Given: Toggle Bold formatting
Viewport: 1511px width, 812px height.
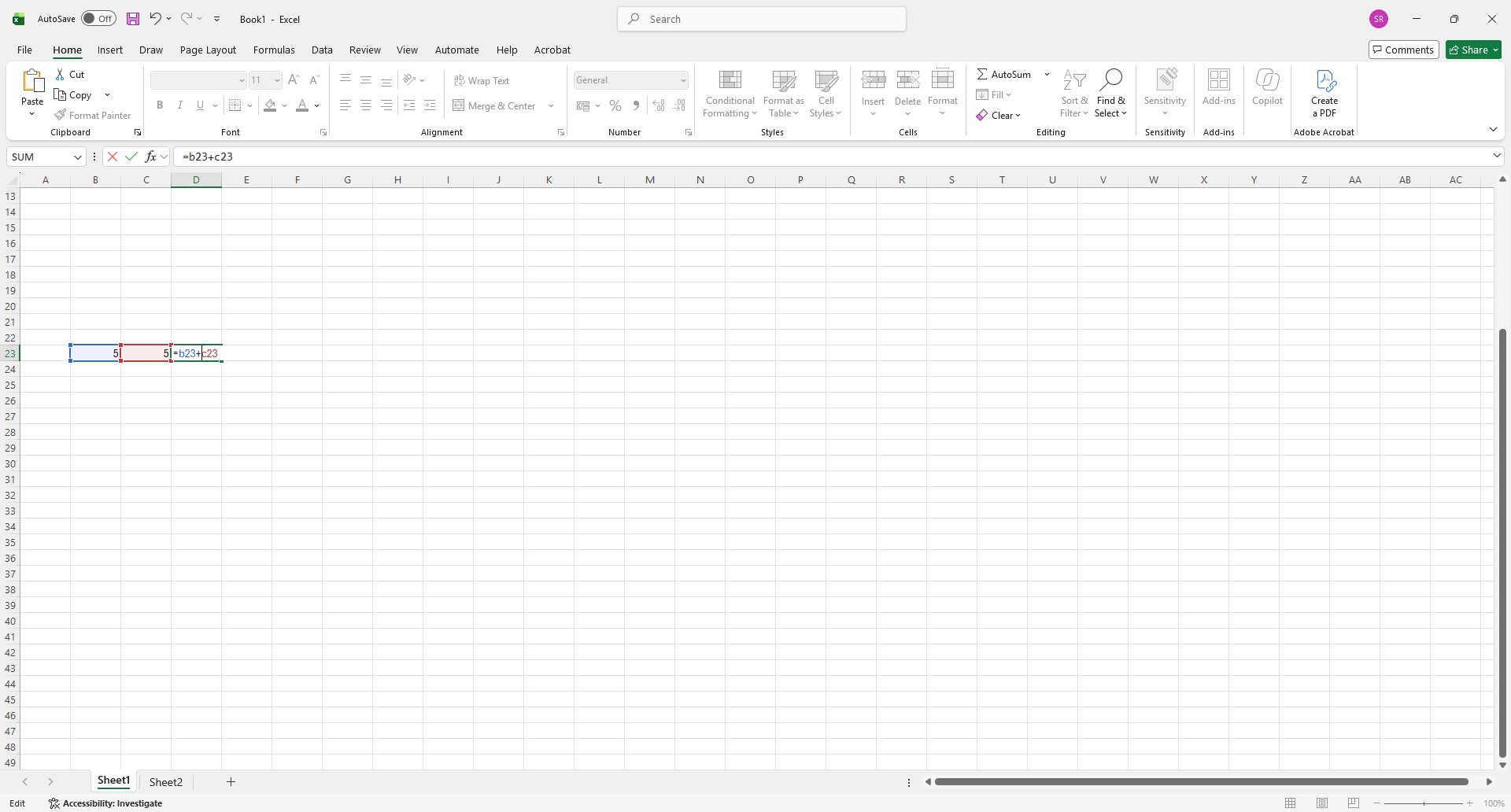Looking at the screenshot, I should 160,105.
